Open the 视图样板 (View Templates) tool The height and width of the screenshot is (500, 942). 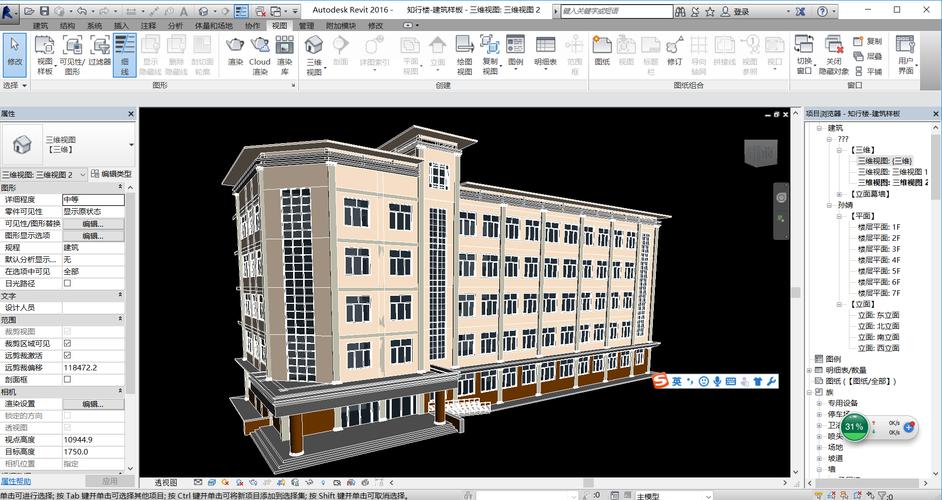pyautogui.click(x=45, y=55)
